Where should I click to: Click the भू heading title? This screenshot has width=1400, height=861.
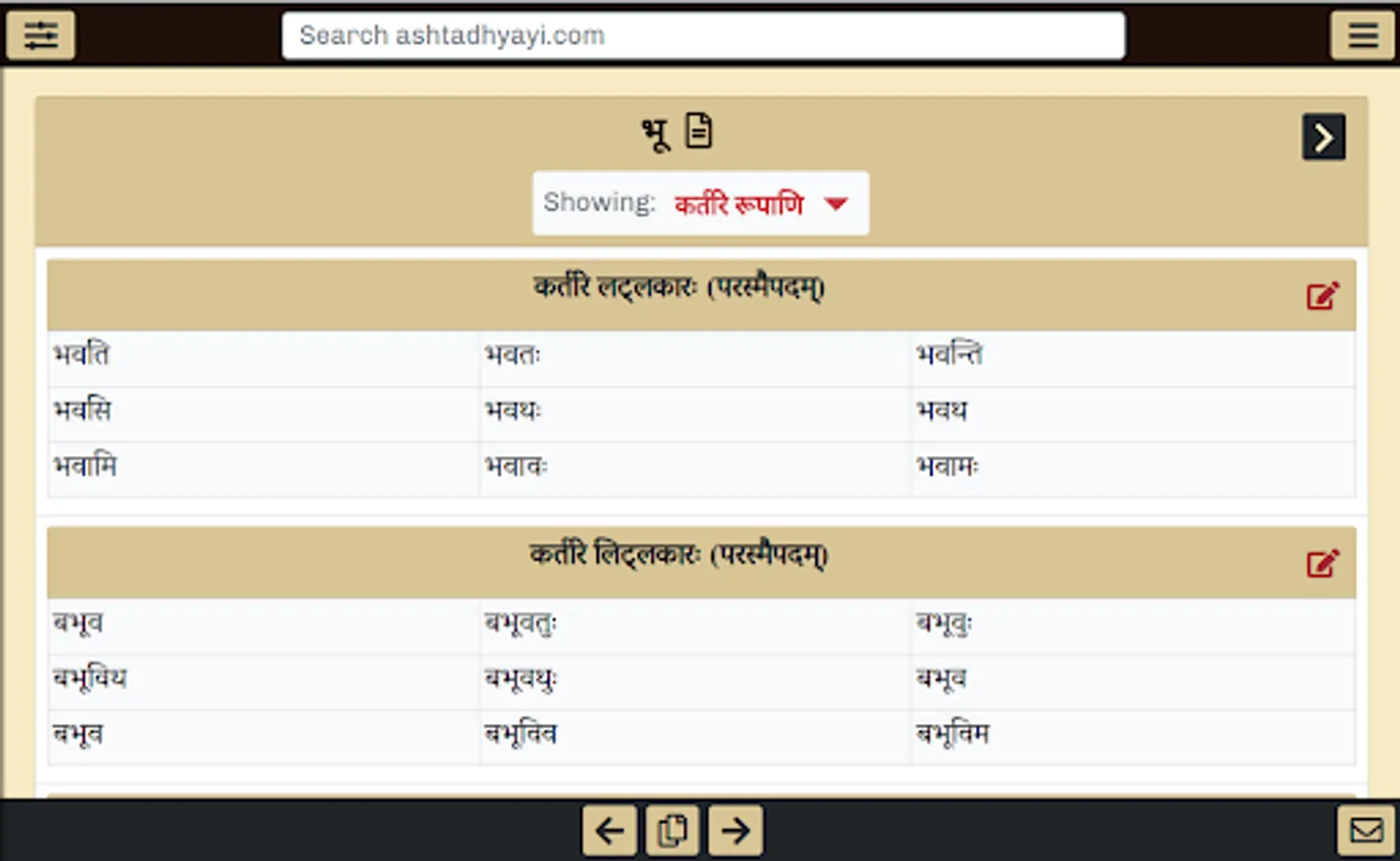(656, 131)
